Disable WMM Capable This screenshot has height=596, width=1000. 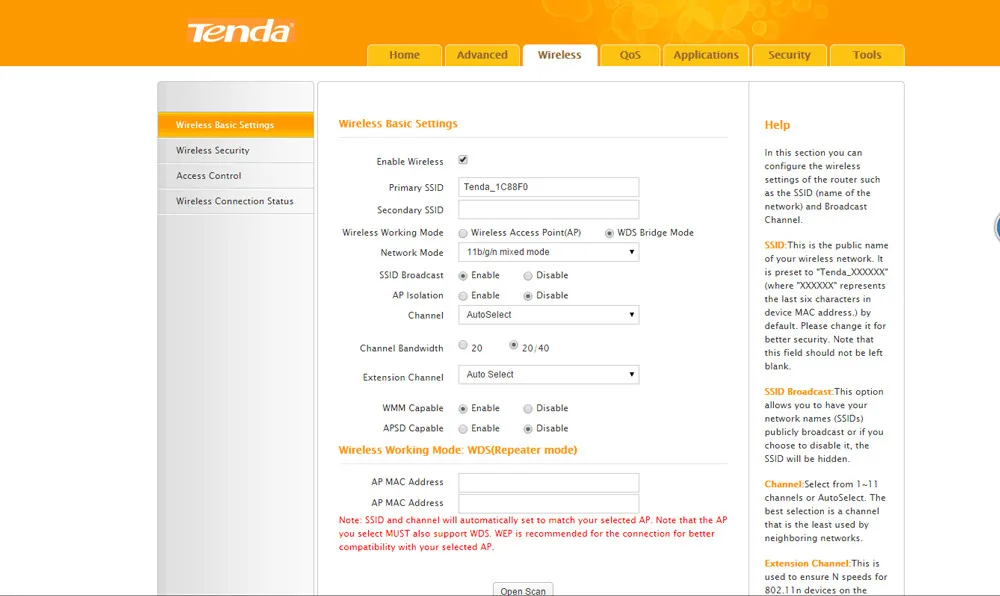[528, 409]
